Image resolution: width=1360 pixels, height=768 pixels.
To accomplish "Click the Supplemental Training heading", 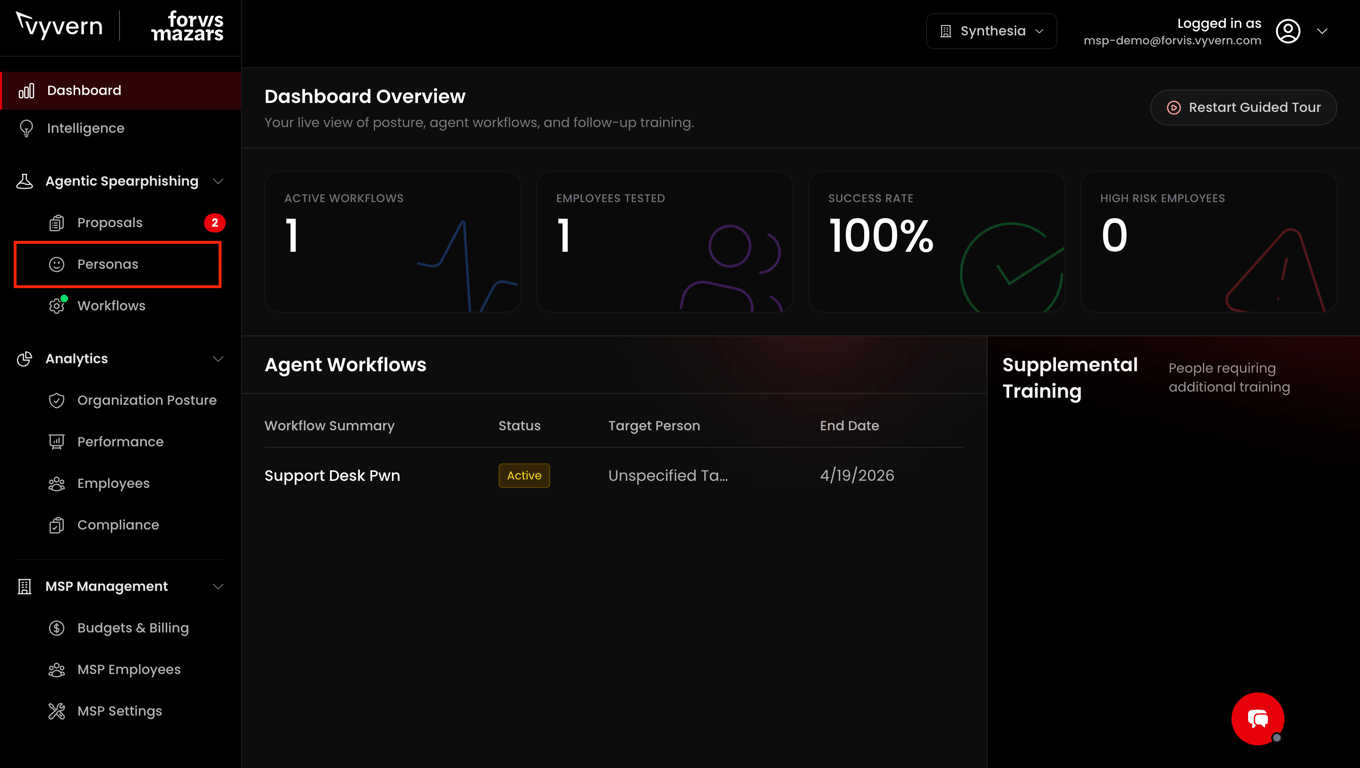I will (1070, 378).
